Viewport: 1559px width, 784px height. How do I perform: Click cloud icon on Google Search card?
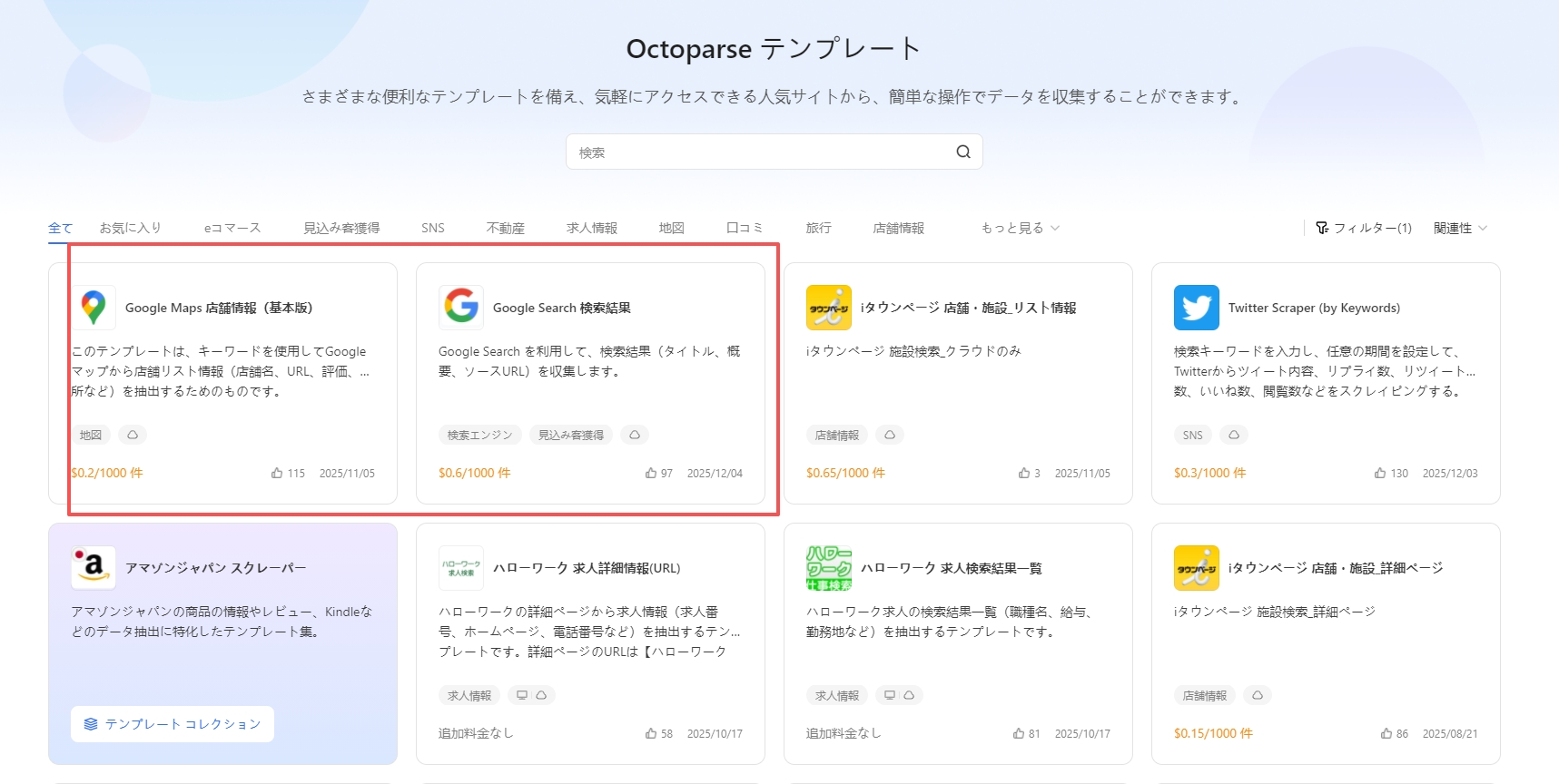635,436
